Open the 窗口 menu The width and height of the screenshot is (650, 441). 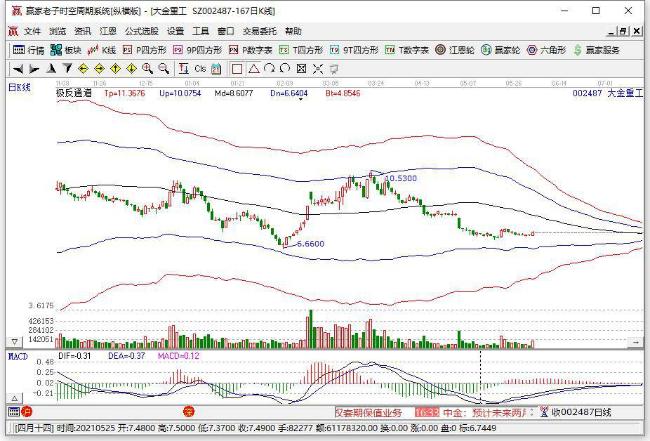click(x=226, y=31)
